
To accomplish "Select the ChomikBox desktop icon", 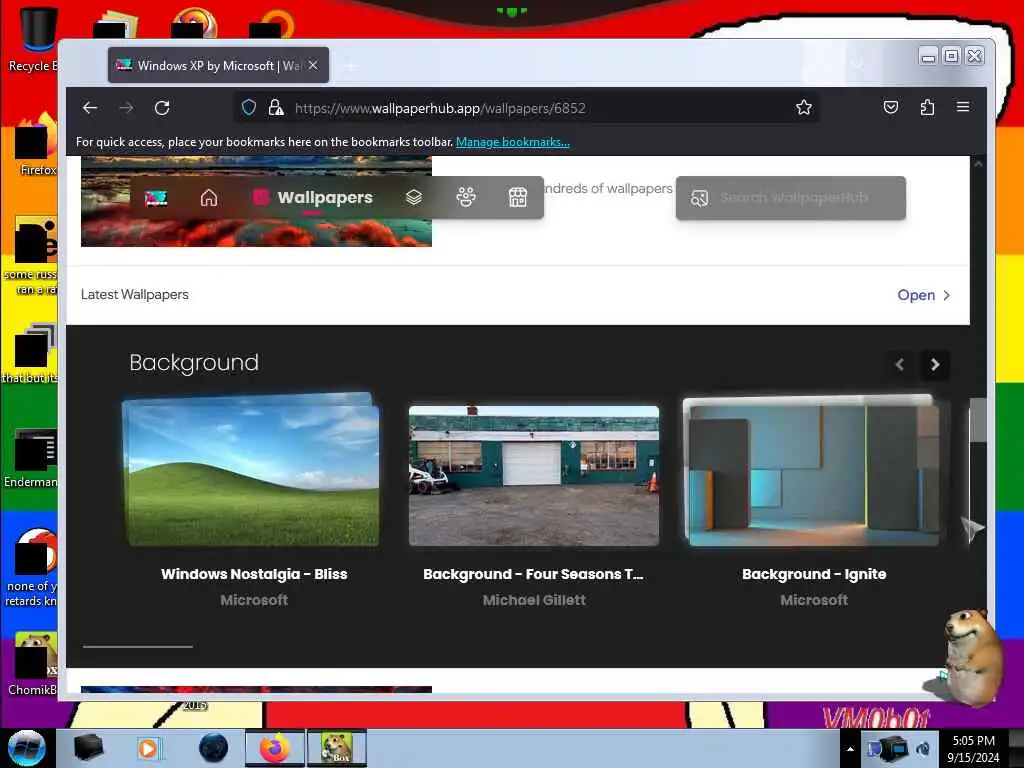I will tap(33, 664).
